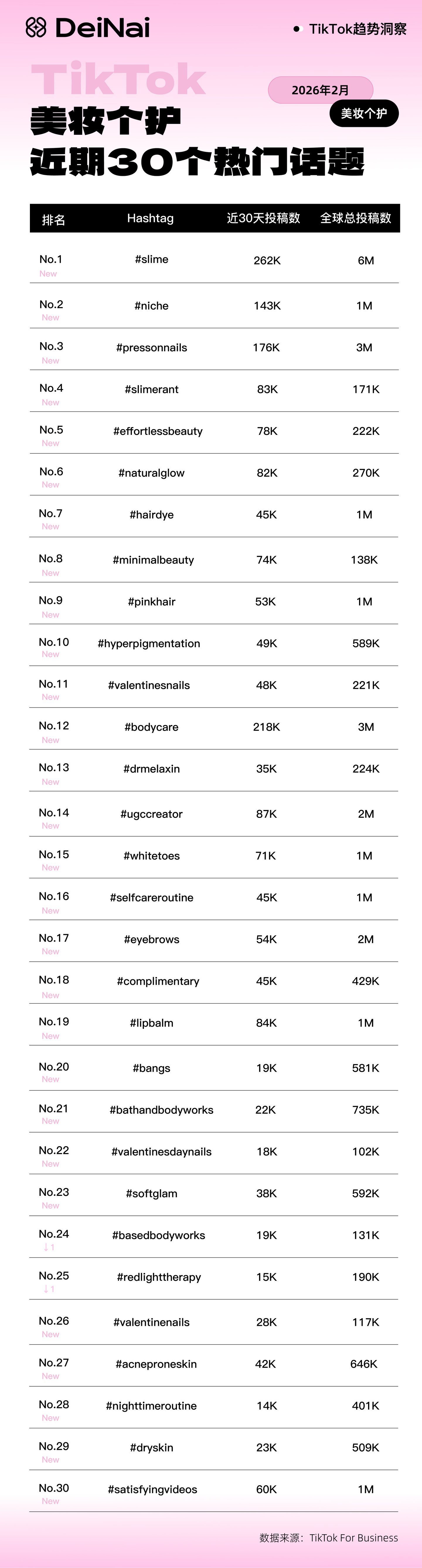The height and width of the screenshot is (1568, 422).
Task: Open the #pressonnails hashtag
Action: coord(152,348)
